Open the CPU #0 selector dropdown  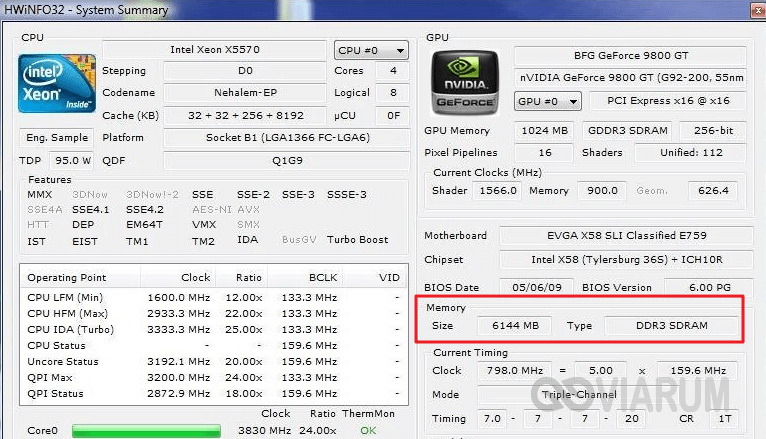click(x=371, y=50)
